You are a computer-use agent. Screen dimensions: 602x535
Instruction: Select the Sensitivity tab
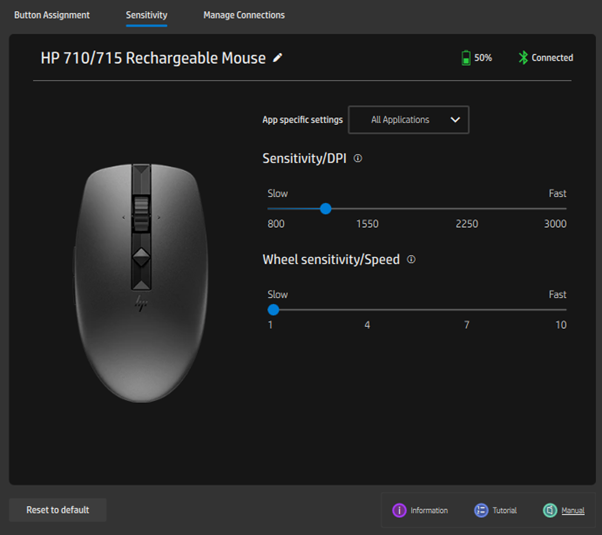(x=146, y=15)
